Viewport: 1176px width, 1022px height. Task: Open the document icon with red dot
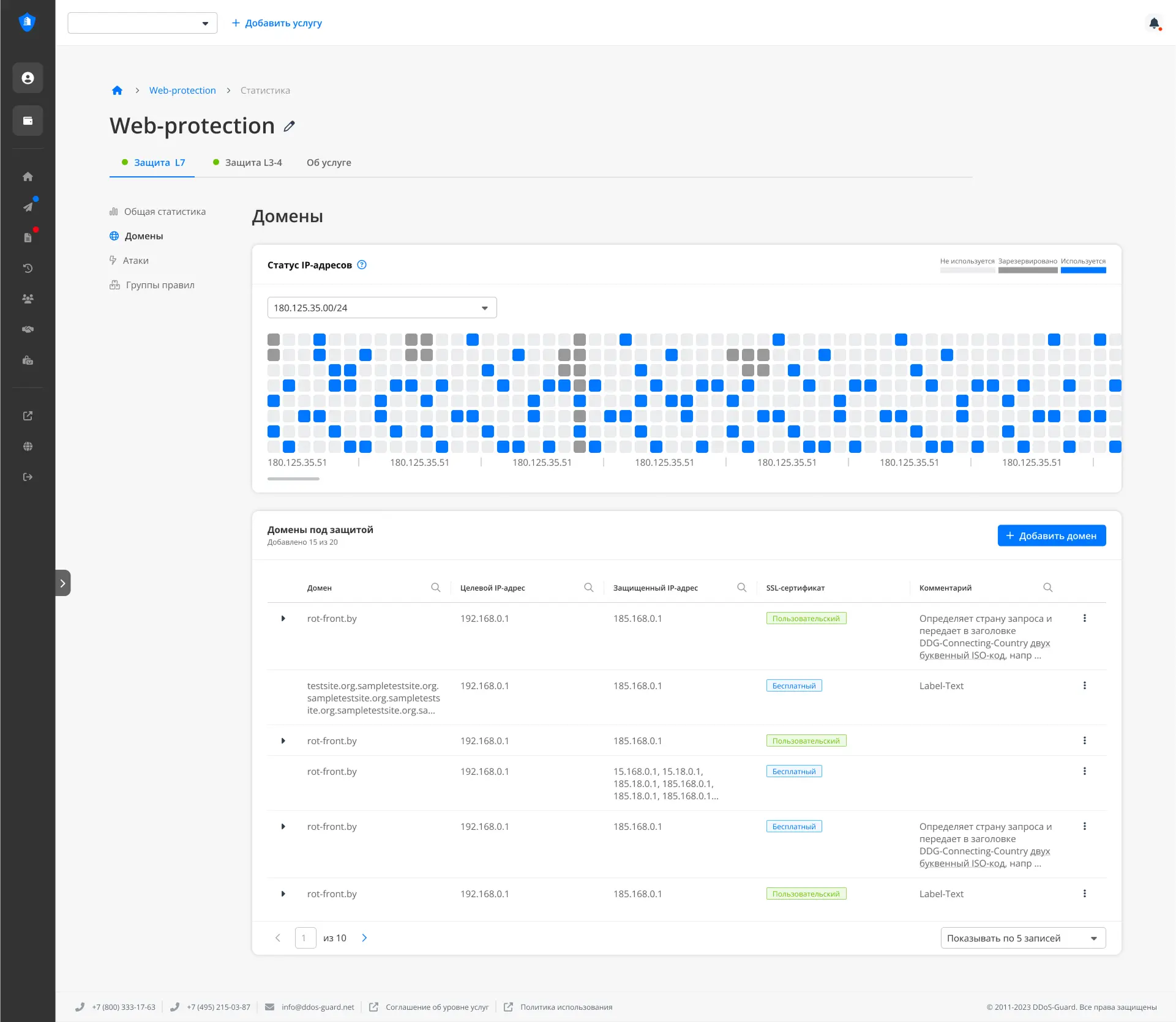tap(28, 237)
